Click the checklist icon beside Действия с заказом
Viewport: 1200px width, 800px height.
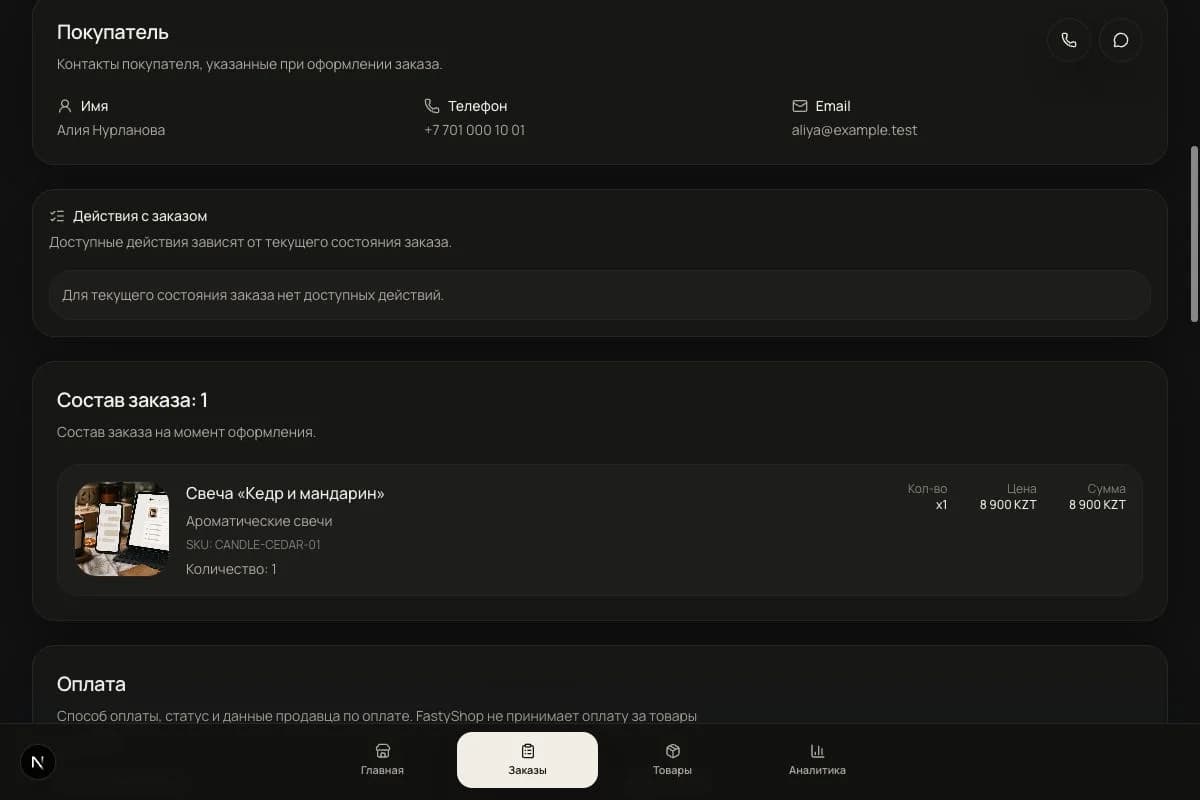(57, 216)
